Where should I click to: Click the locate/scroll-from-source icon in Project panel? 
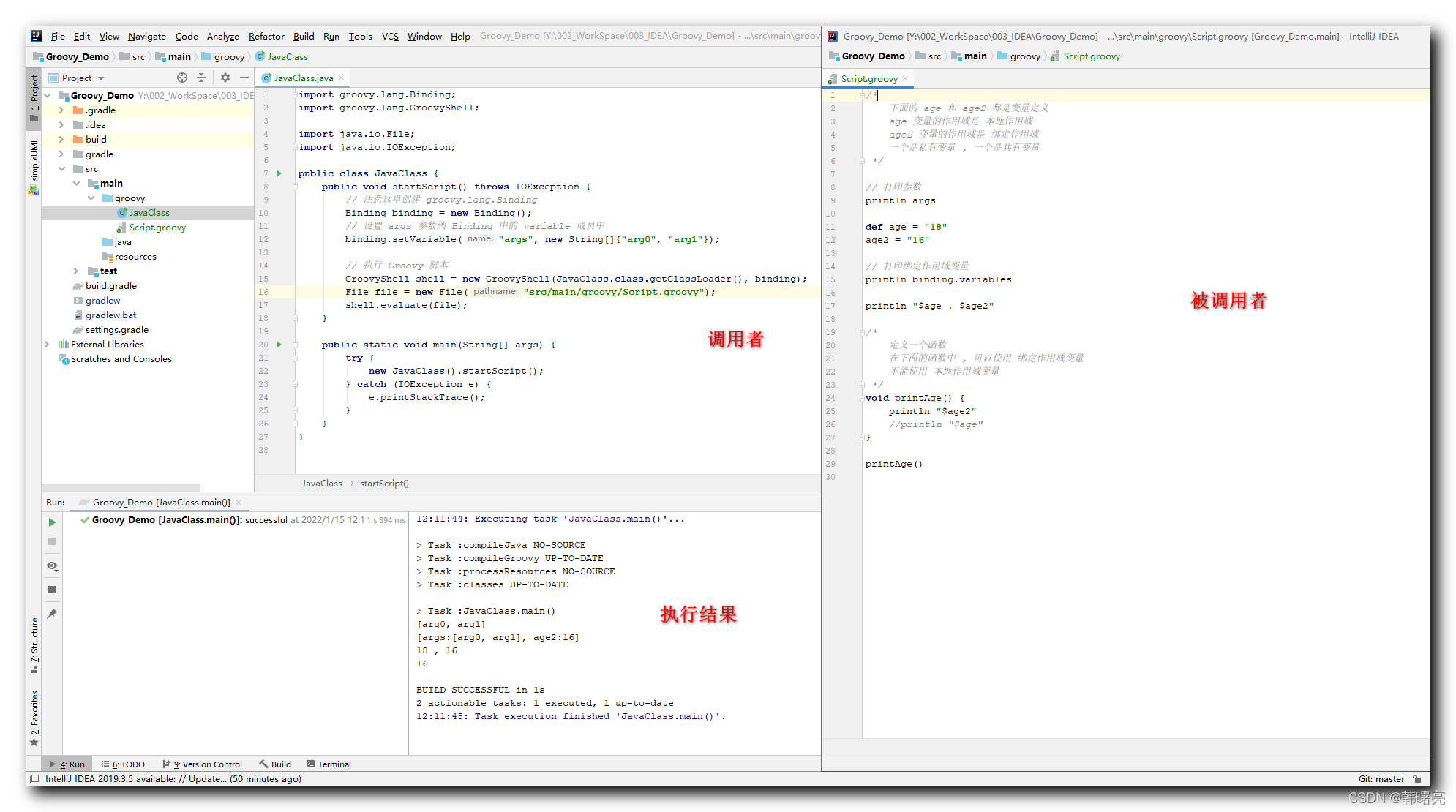coord(182,78)
